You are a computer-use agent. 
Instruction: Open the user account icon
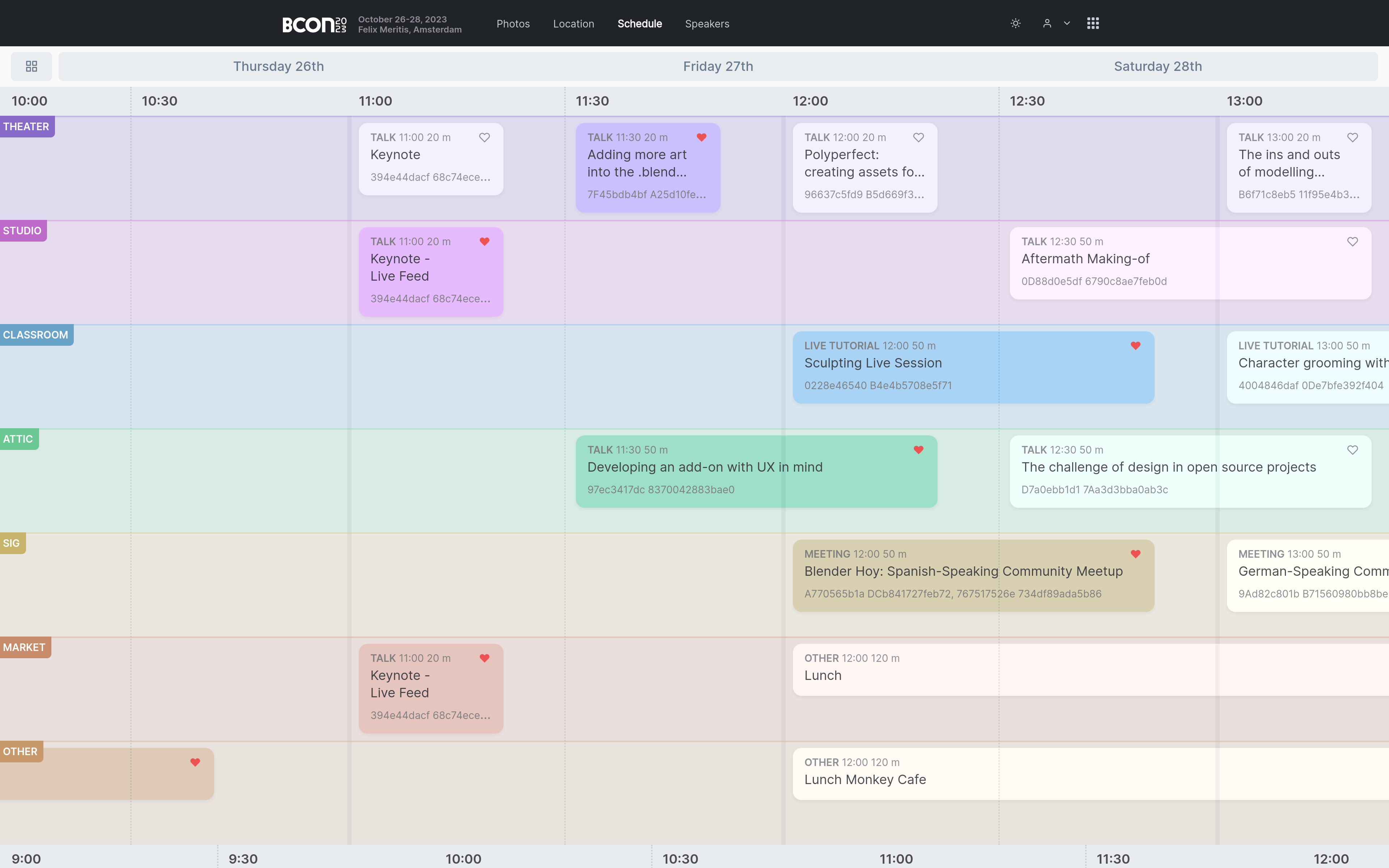coord(1047,24)
